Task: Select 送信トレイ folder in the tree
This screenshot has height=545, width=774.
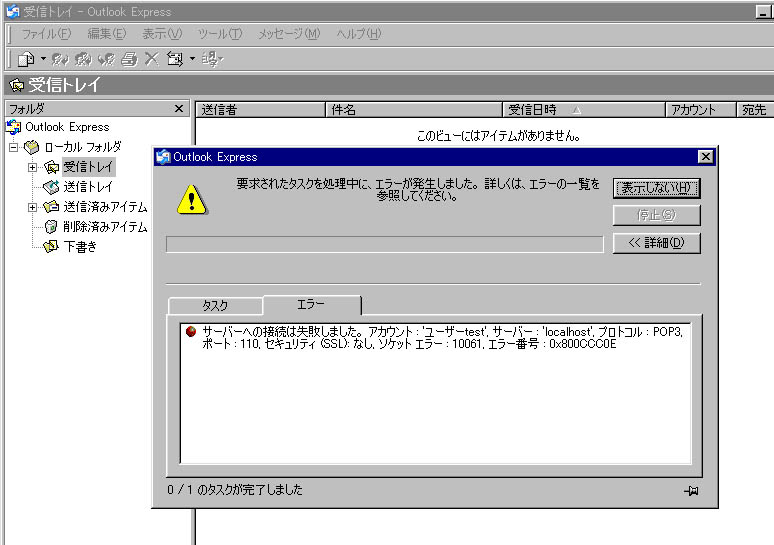Action: (x=88, y=187)
